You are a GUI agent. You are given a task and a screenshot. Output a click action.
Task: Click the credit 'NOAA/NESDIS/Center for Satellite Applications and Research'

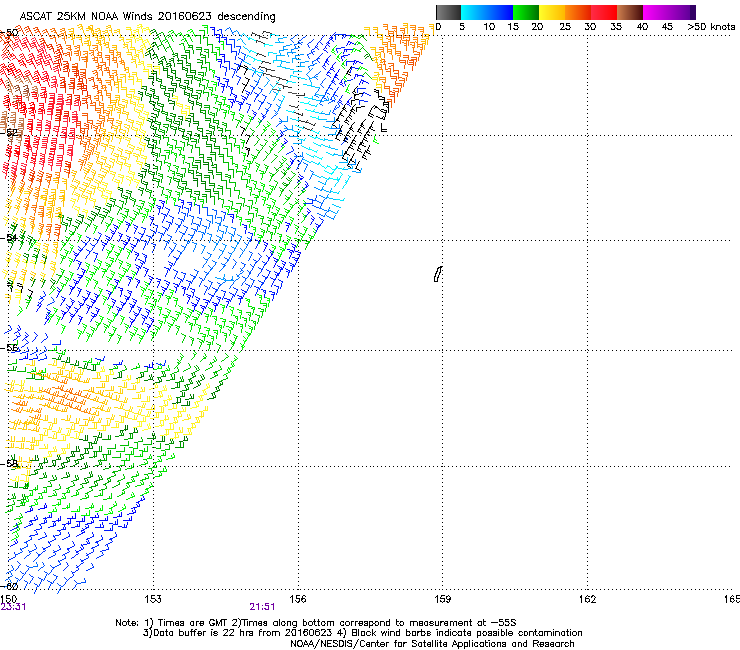(432, 644)
